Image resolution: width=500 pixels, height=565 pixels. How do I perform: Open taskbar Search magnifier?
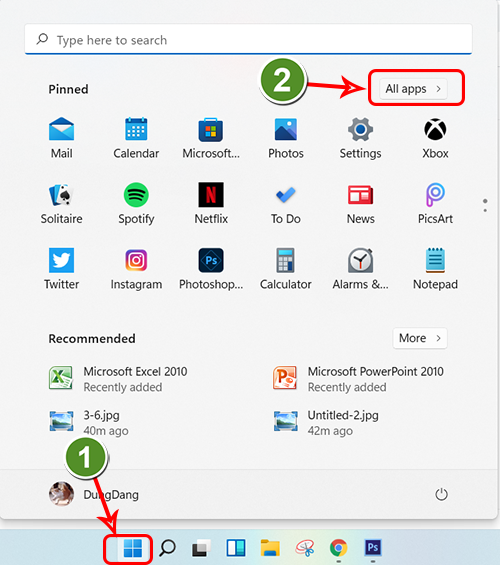(x=168, y=548)
